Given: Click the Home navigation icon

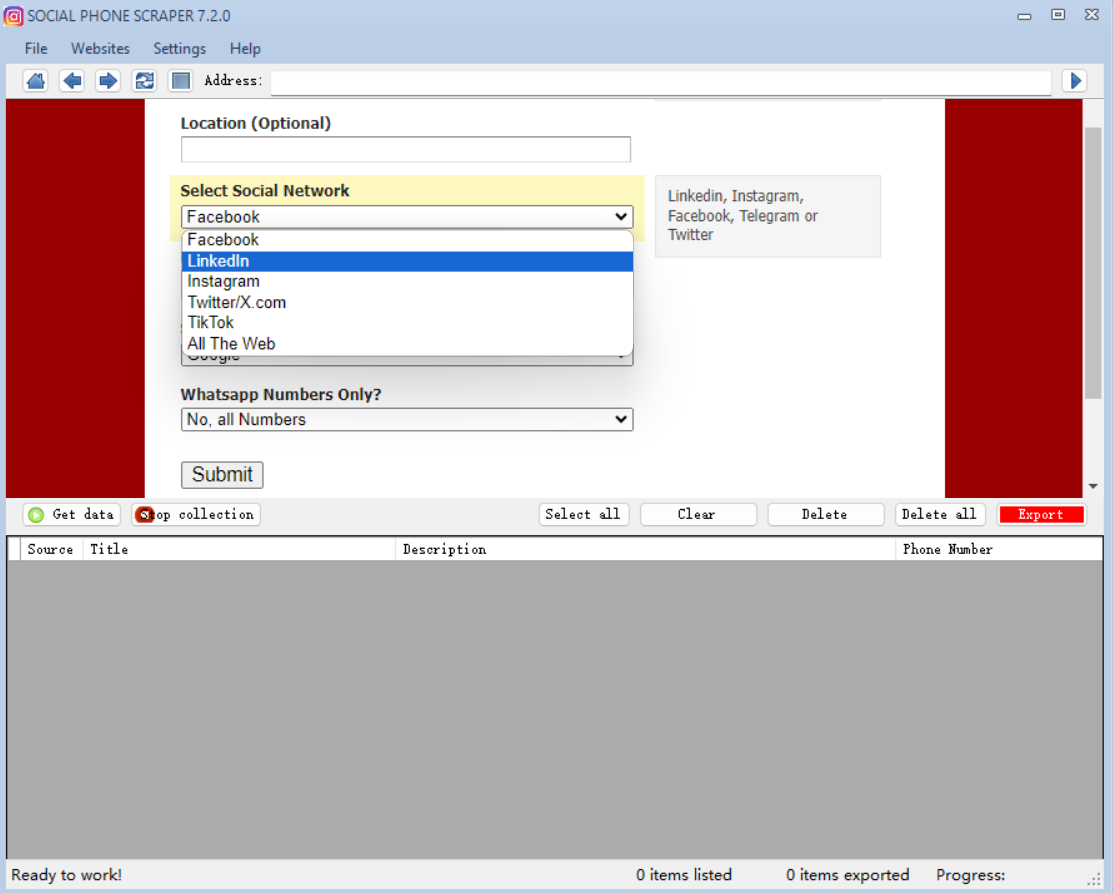Looking at the screenshot, I should point(36,81).
